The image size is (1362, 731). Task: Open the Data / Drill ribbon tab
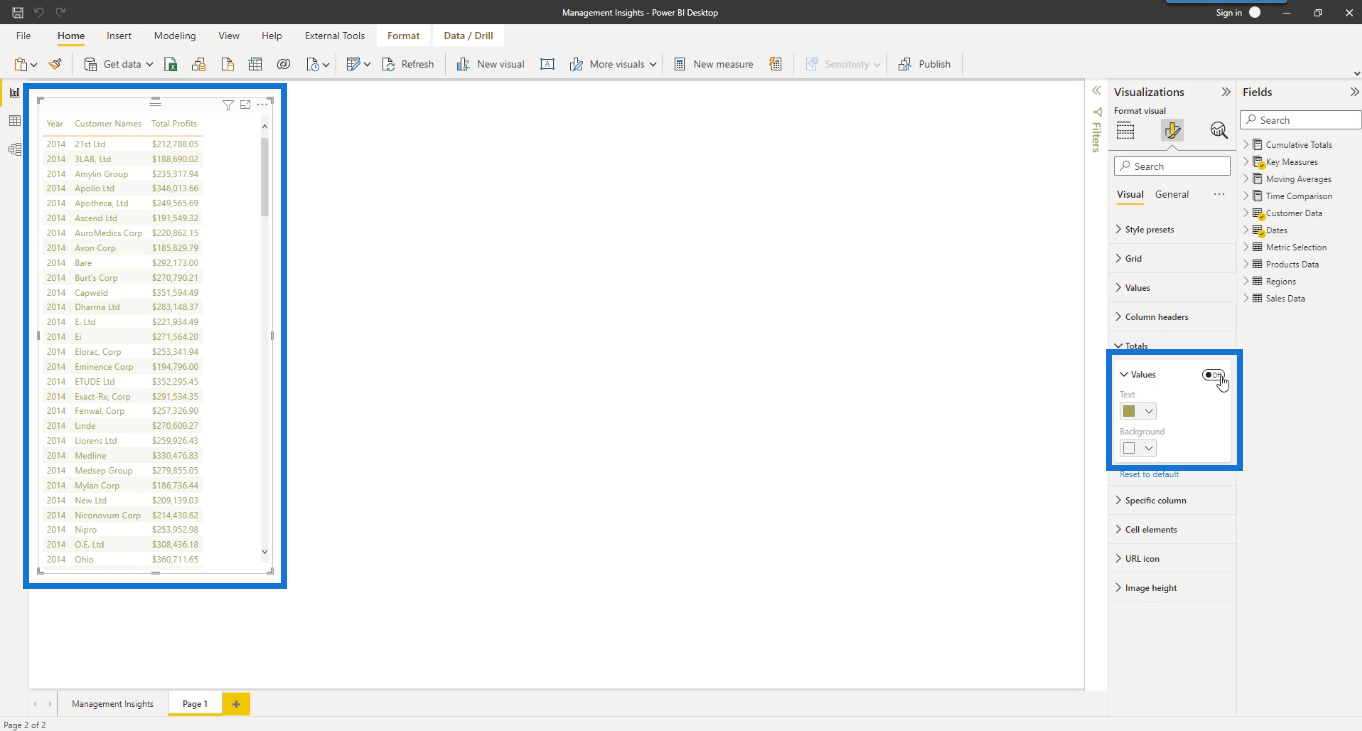pyautogui.click(x=468, y=36)
